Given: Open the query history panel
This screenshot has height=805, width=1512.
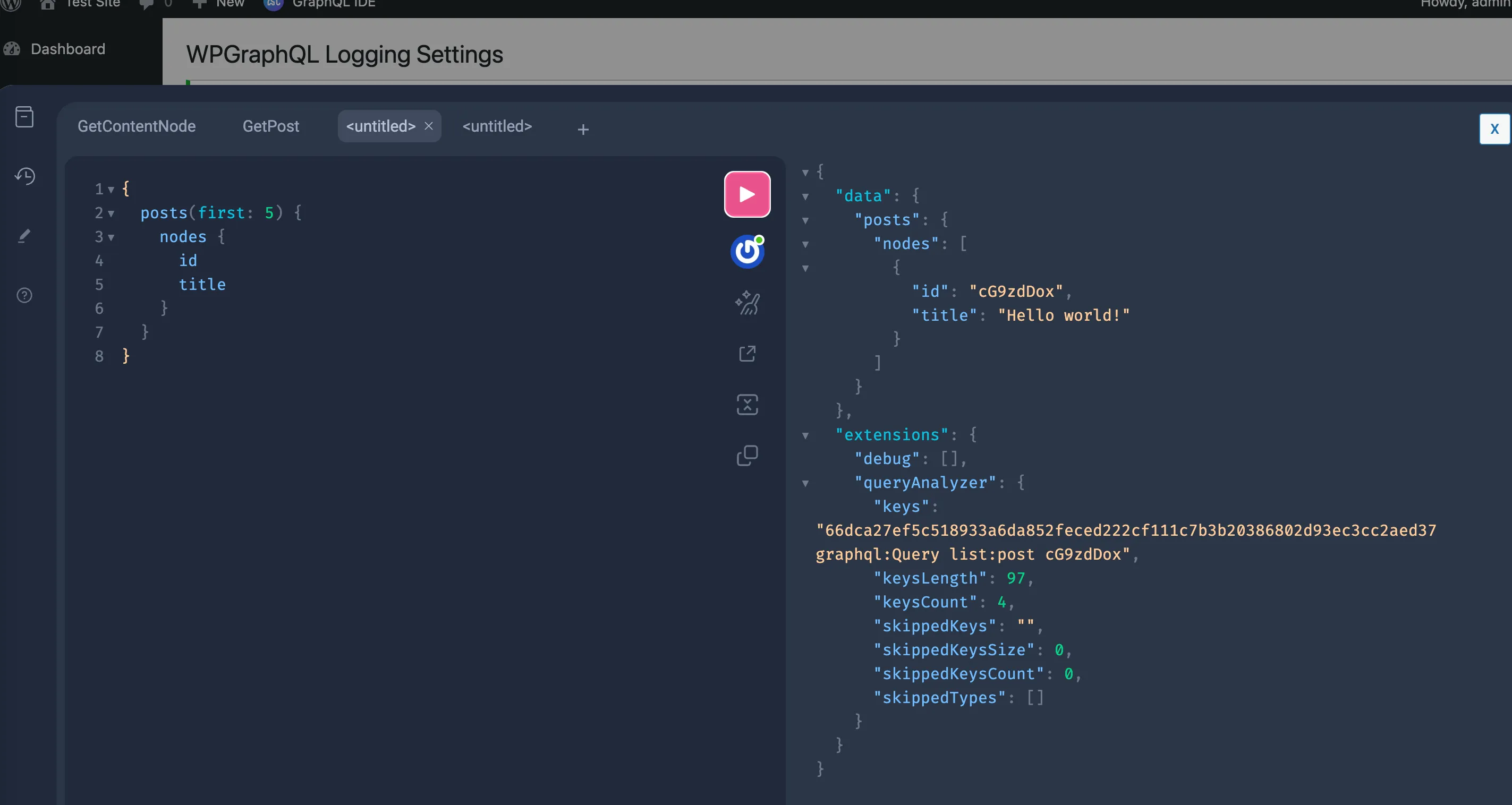Looking at the screenshot, I should click(24, 176).
